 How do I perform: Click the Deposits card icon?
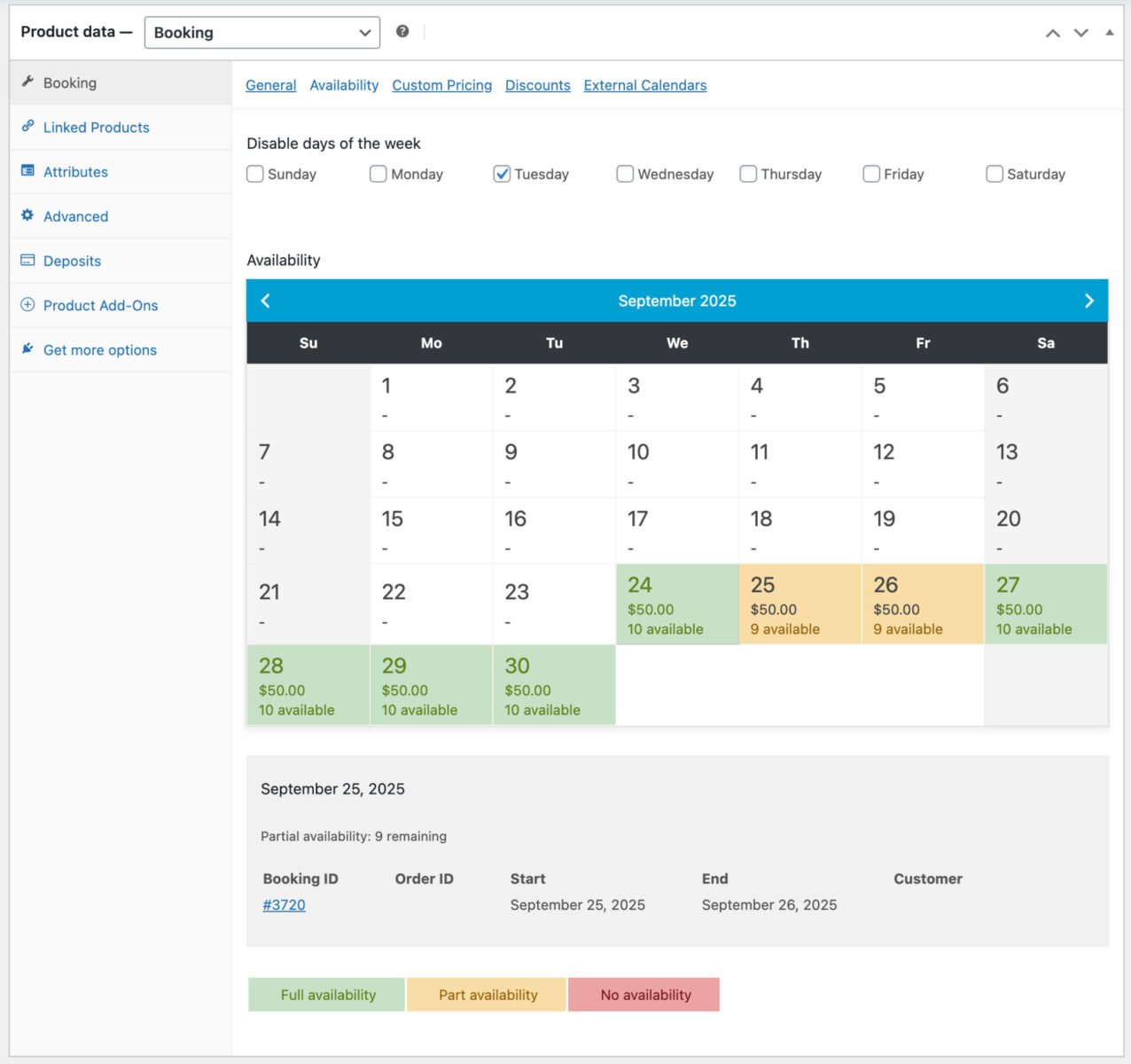click(27, 260)
